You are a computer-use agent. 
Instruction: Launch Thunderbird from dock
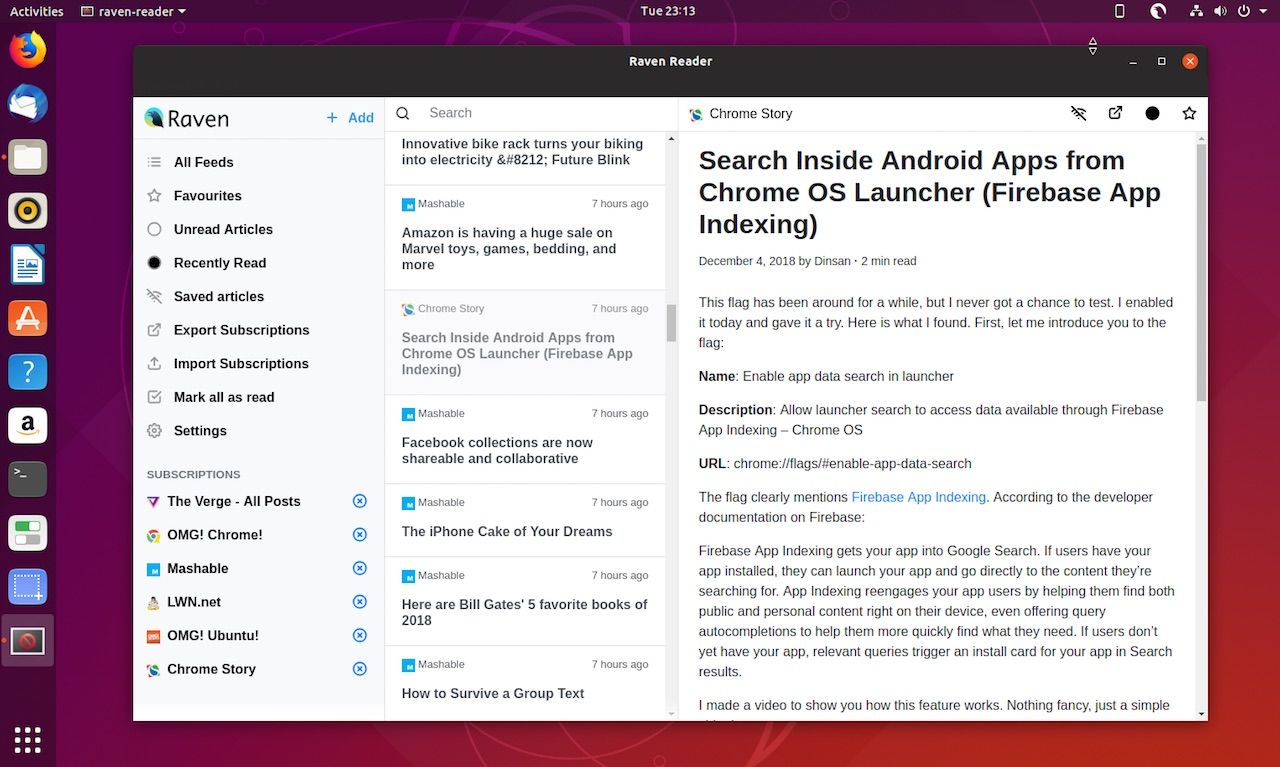pos(28,103)
